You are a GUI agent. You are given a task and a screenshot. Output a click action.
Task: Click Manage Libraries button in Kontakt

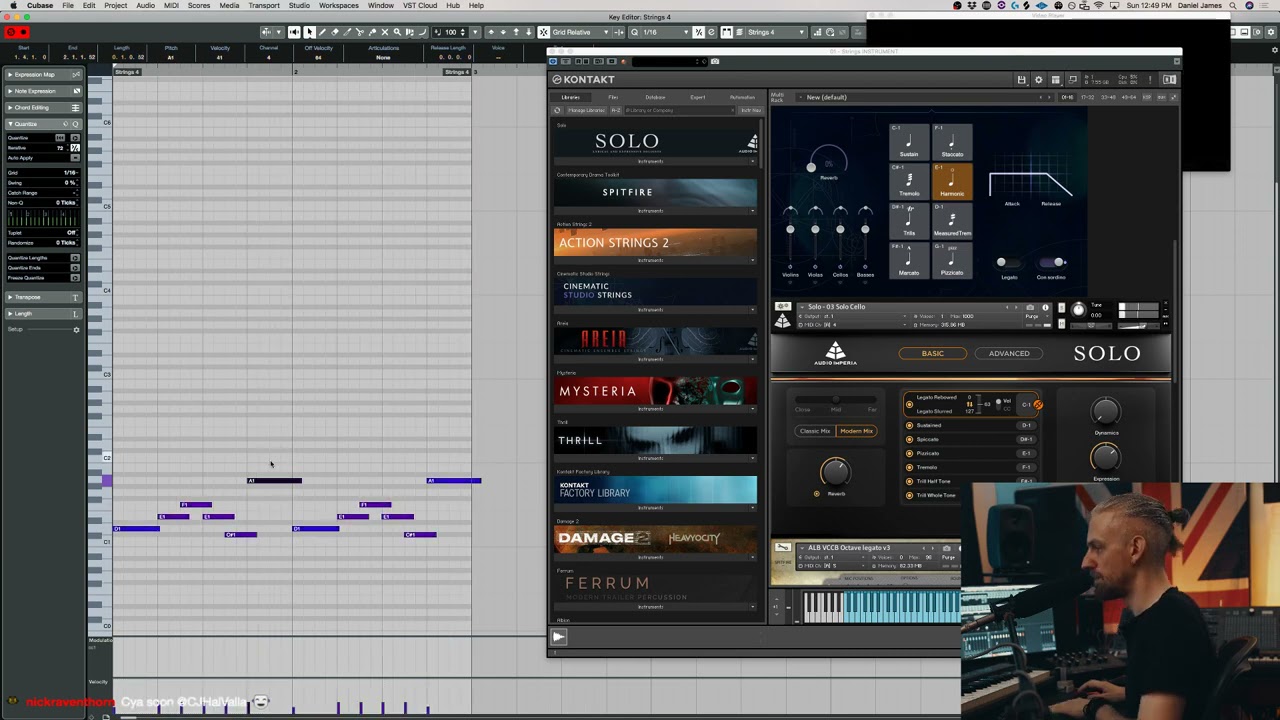point(586,110)
